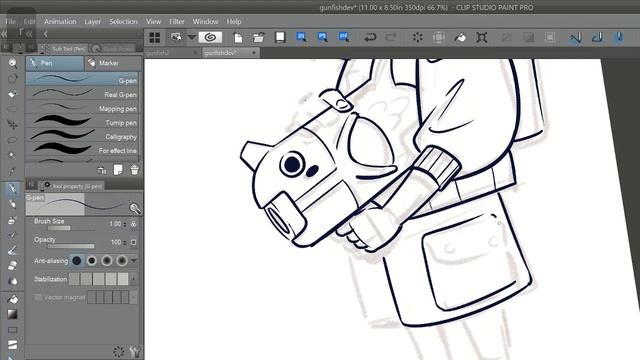Reset tool property to initial settings icon

point(118,351)
